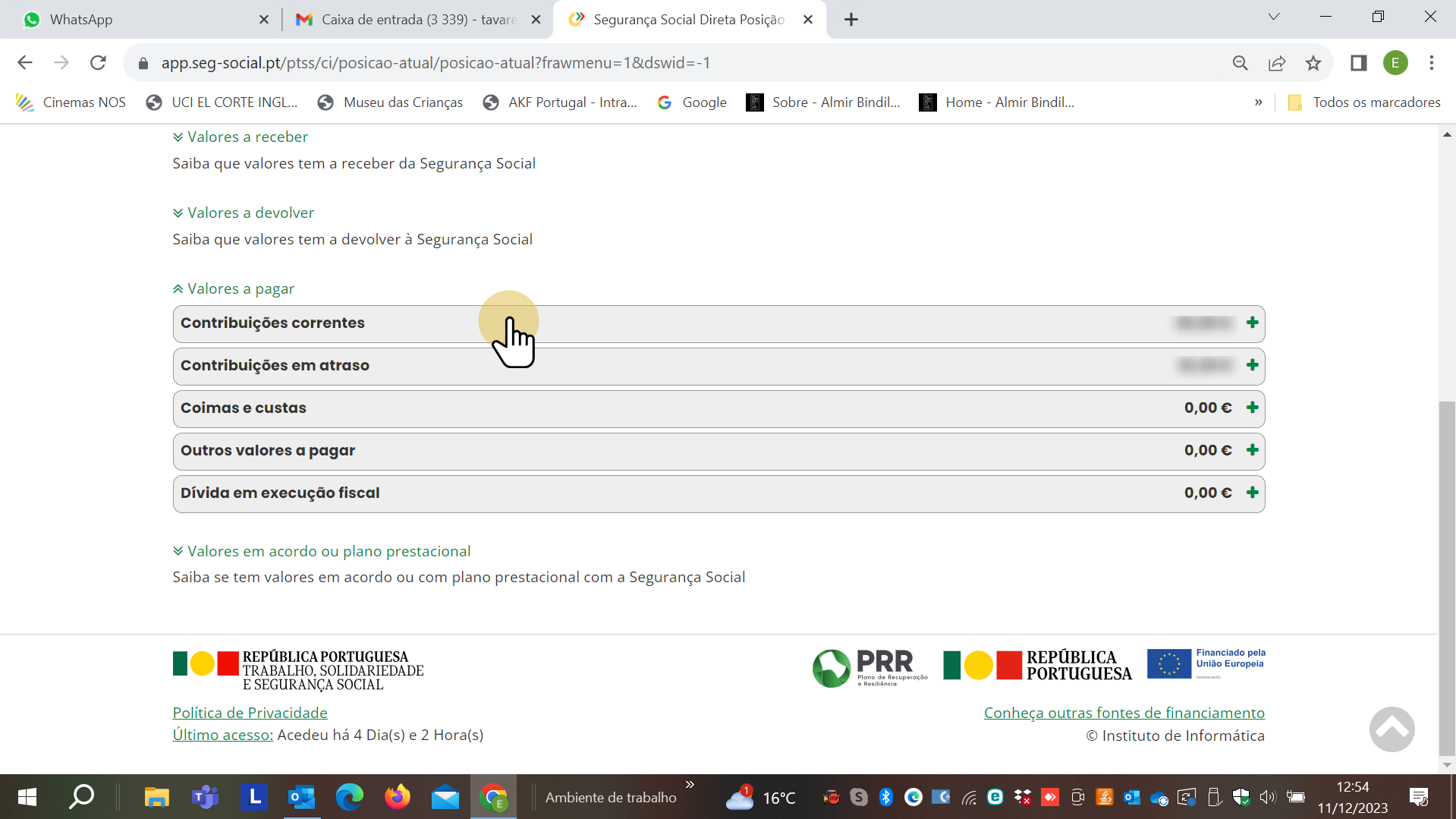1456x819 pixels.
Task: Open Microsoft Teams from taskbar
Action: (205, 797)
